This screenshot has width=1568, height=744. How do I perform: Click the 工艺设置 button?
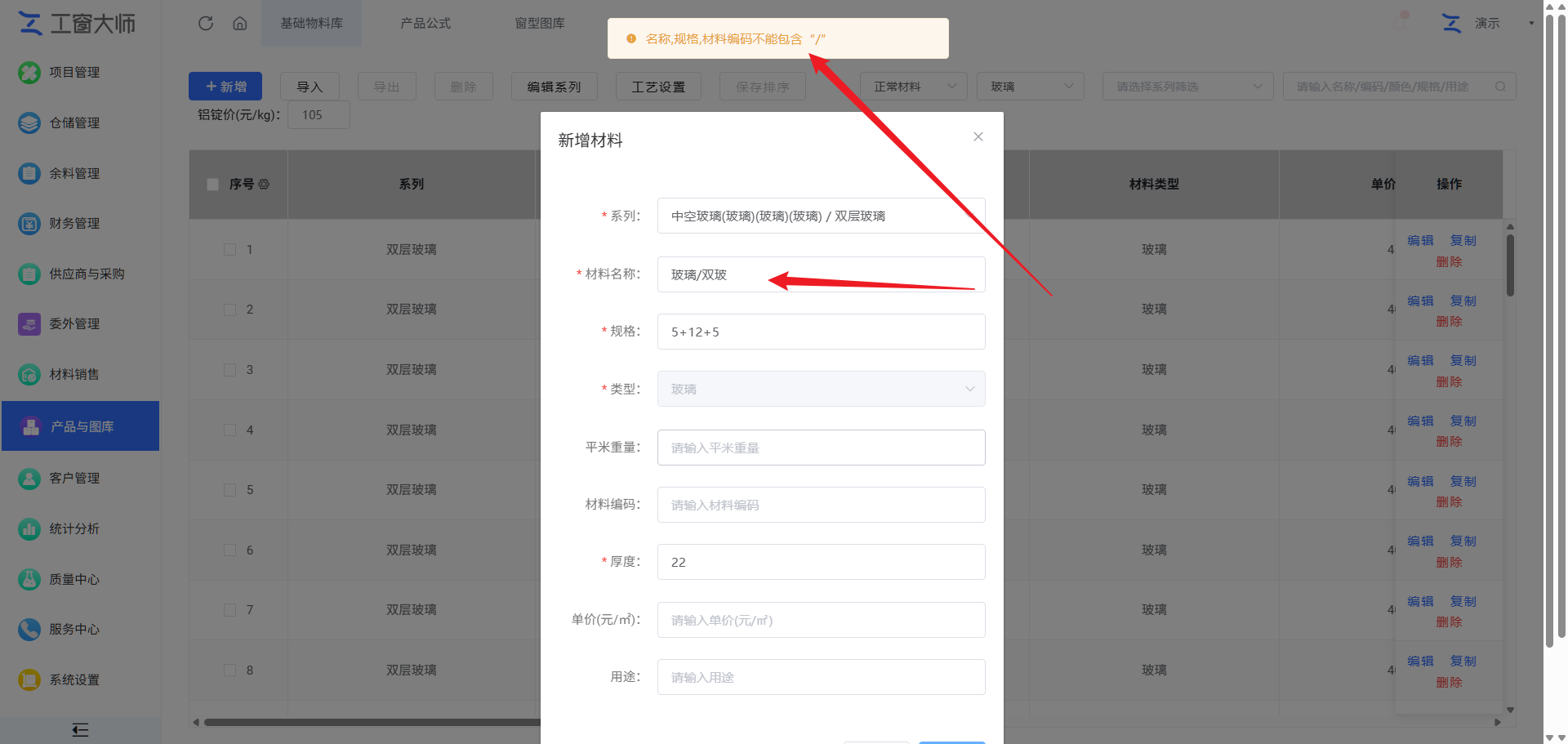pyautogui.click(x=658, y=87)
